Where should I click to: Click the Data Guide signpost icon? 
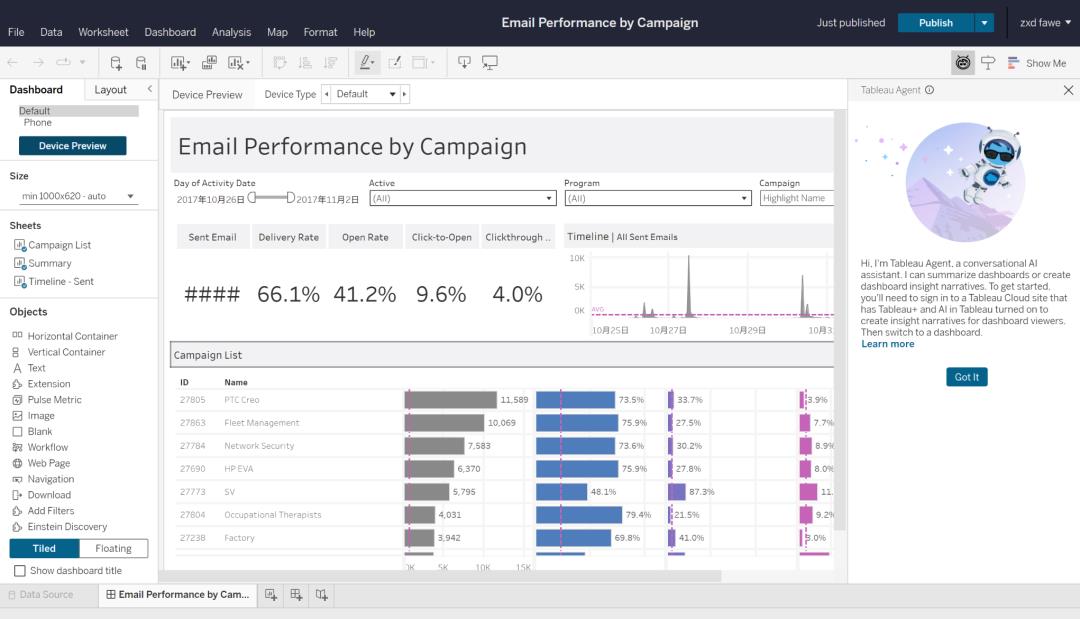[x=988, y=63]
